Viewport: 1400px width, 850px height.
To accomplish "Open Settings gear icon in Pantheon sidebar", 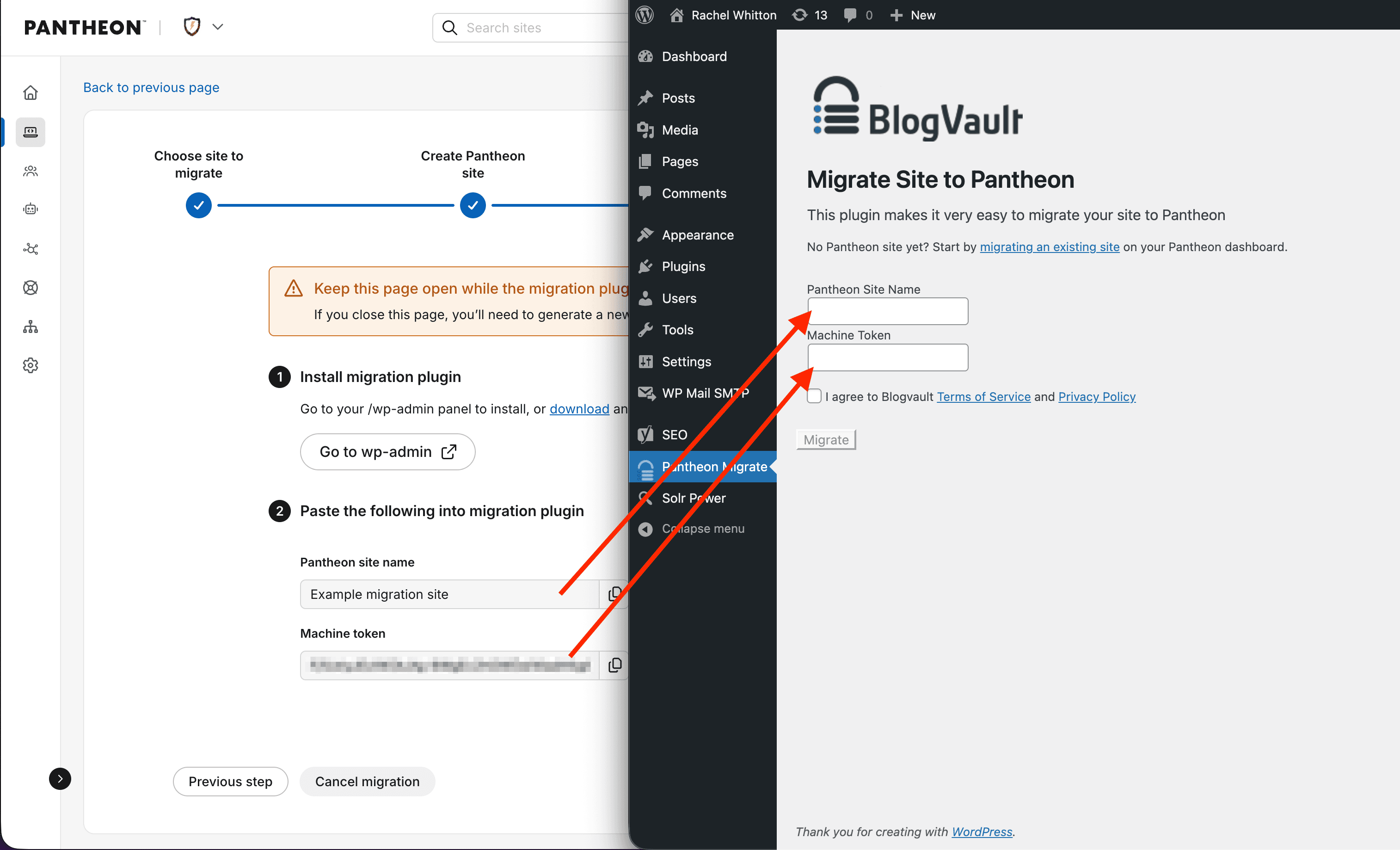I will tap(31, 365).
